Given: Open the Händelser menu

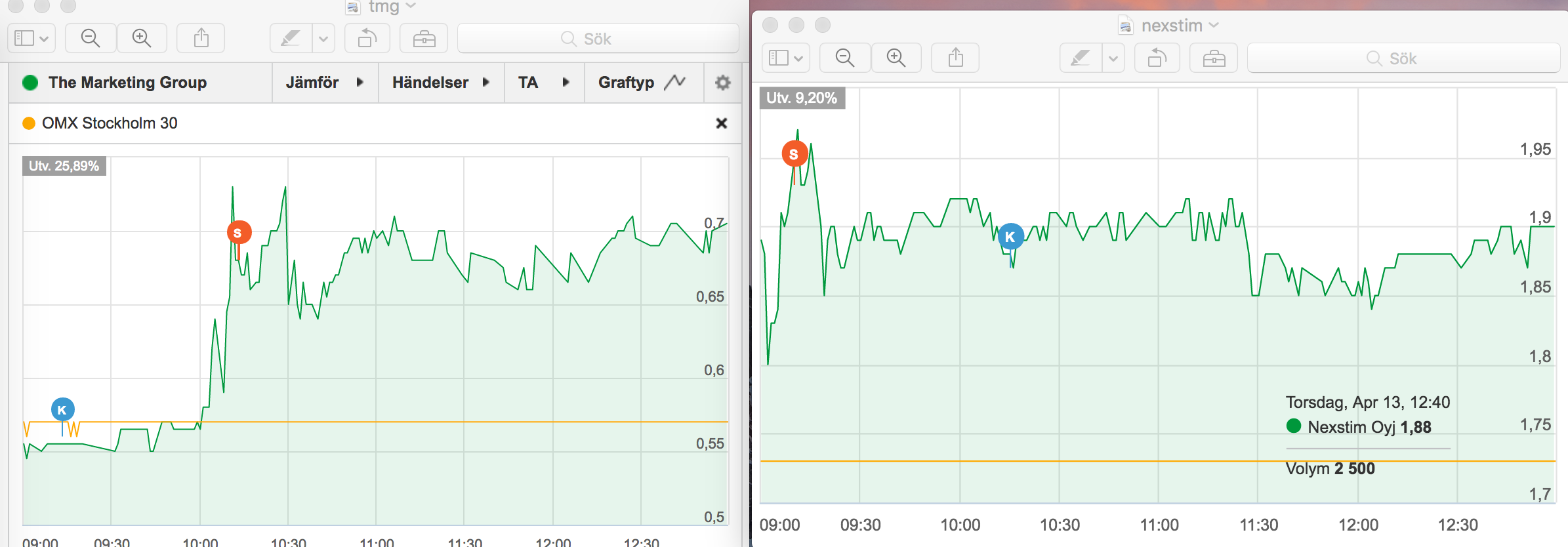Looking at the screenshot, I should pos(441,83).
